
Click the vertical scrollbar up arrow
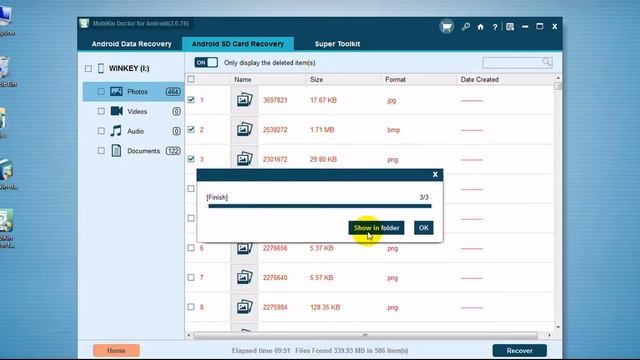point(558,78)
